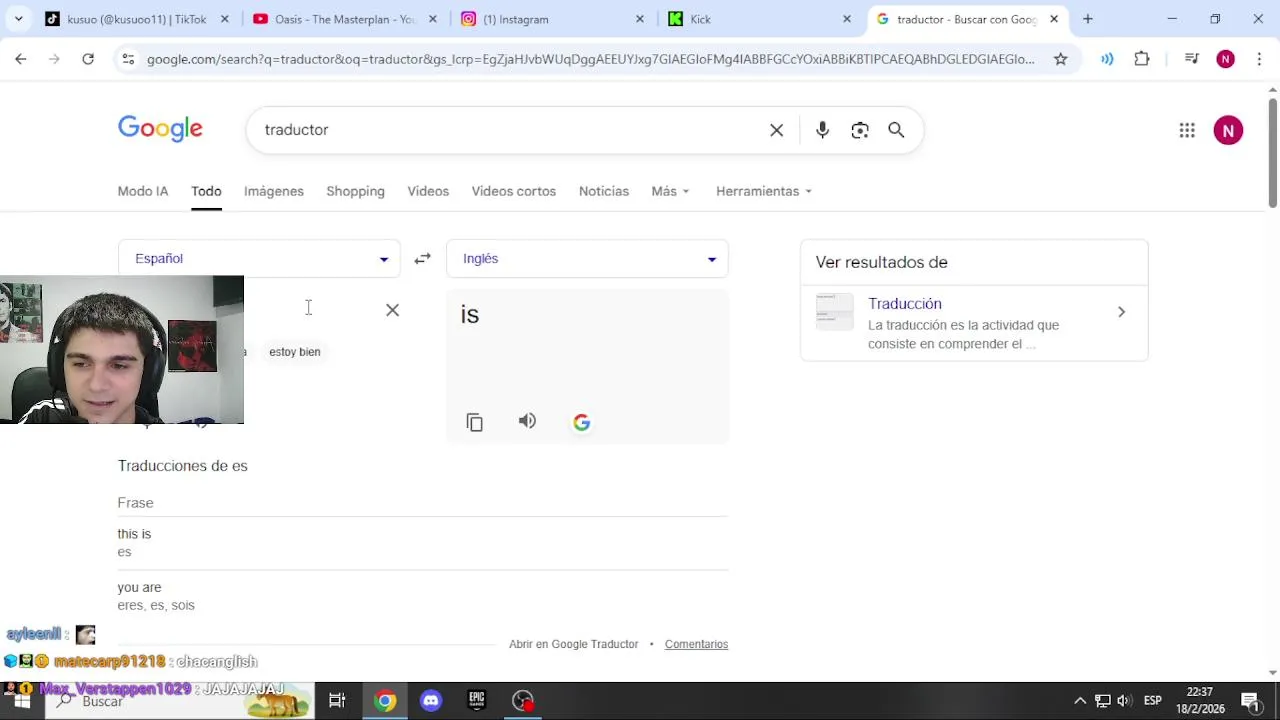The width and height of the screenshot is (1280, 720).
Task: Select the Noticias search tab
Action: pyautogui.click(x=604, y=191)
